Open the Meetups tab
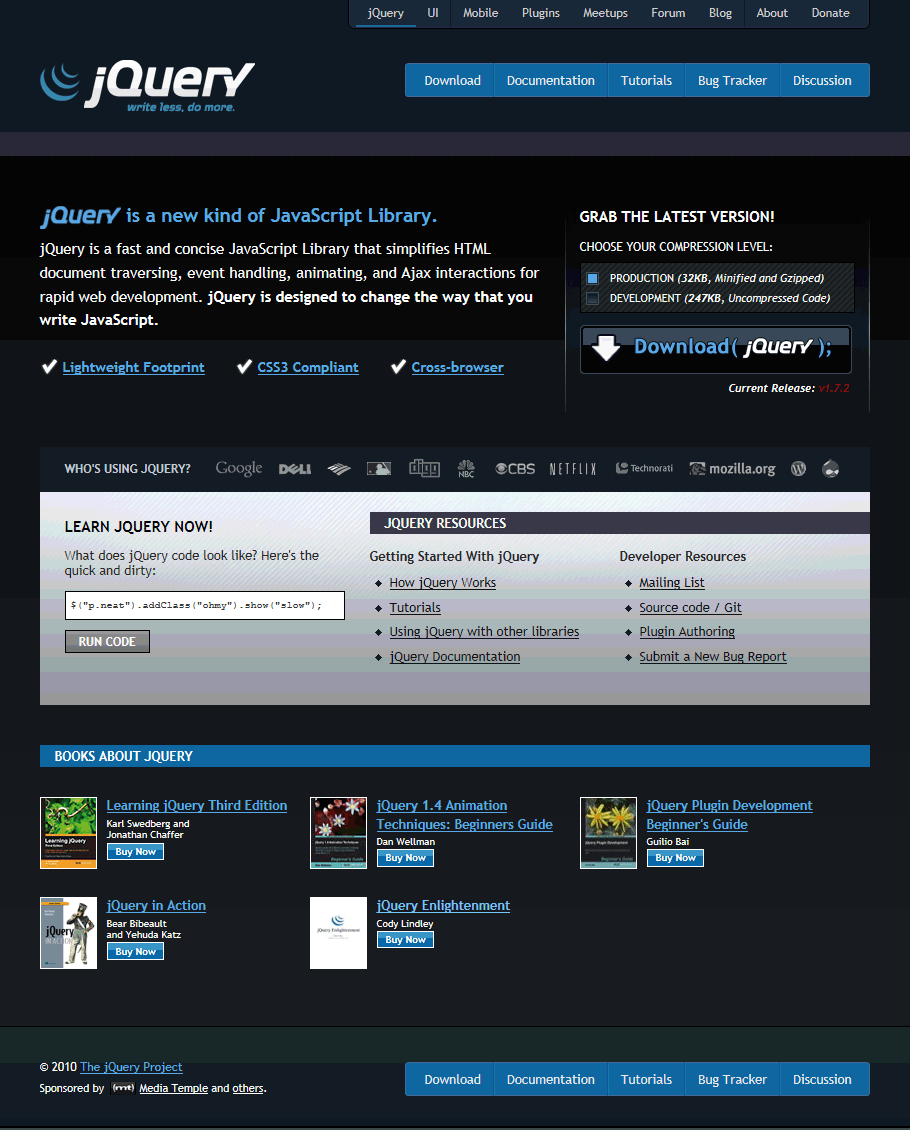910x1130 pixels. pos(605,13)
